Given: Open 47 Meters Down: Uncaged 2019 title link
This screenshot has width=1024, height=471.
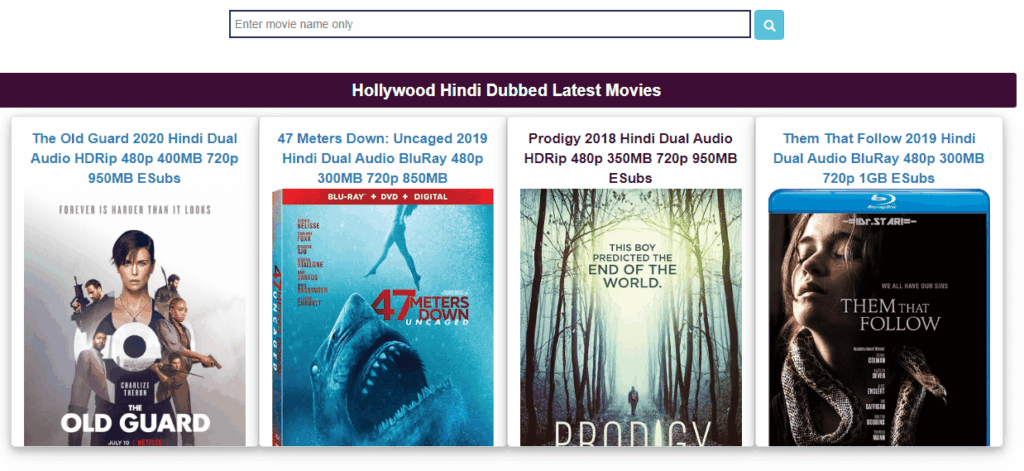Looking at the screenshot, I should (382, 158).
